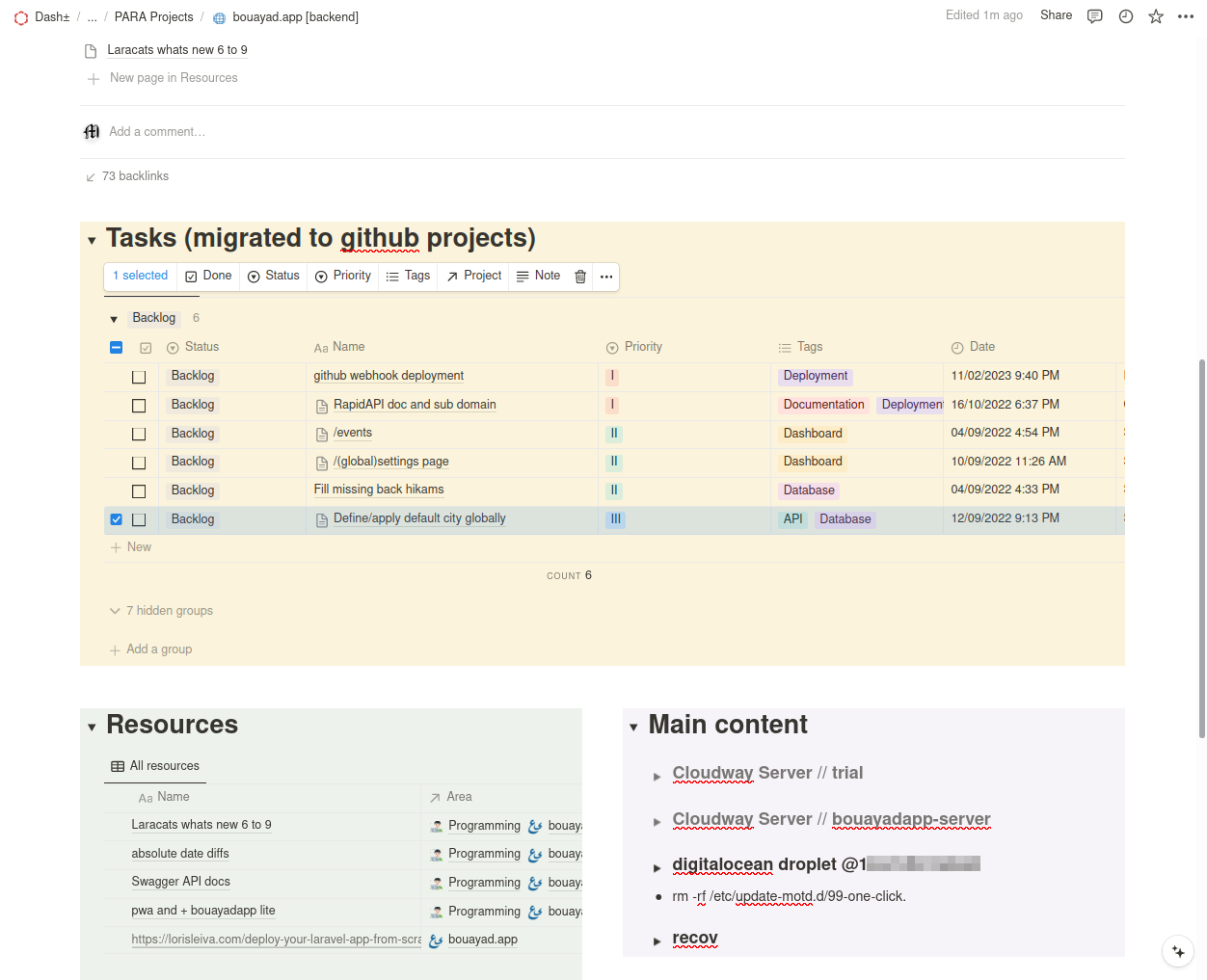The height and width of the screenshot is (980, 1207).
Task: Open the three-dot page options menu
Action: click(x=1186, y=16)
